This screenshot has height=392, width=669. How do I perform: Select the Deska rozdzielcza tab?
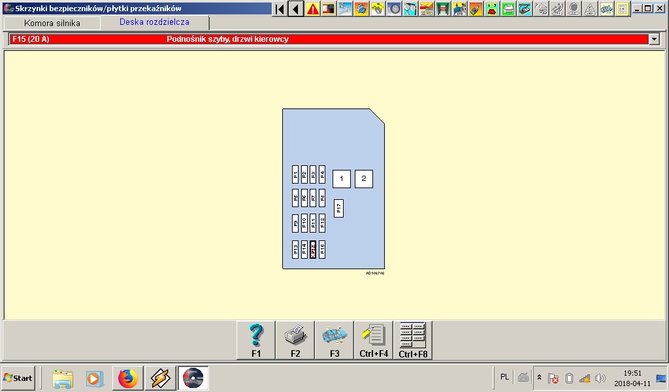pos(154,22)
